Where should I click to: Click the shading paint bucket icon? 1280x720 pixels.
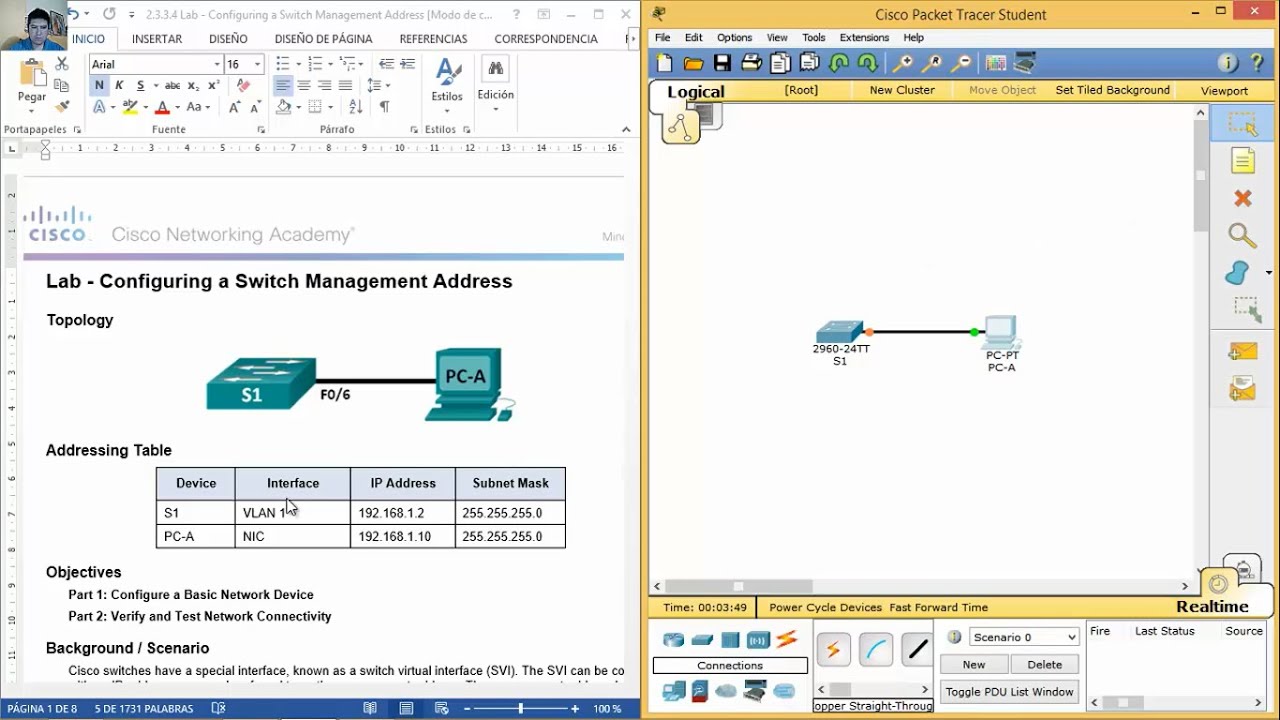click(284, 107)
